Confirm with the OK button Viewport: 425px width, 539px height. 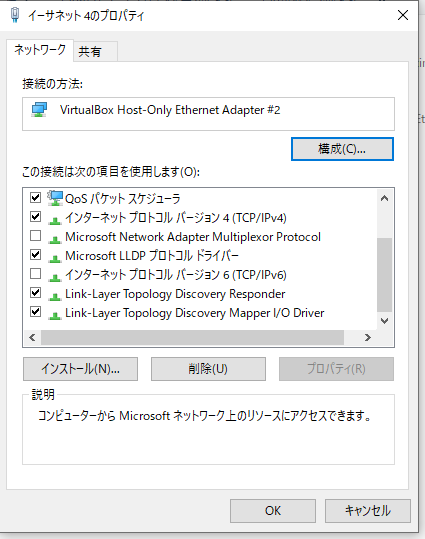(273, 511)
